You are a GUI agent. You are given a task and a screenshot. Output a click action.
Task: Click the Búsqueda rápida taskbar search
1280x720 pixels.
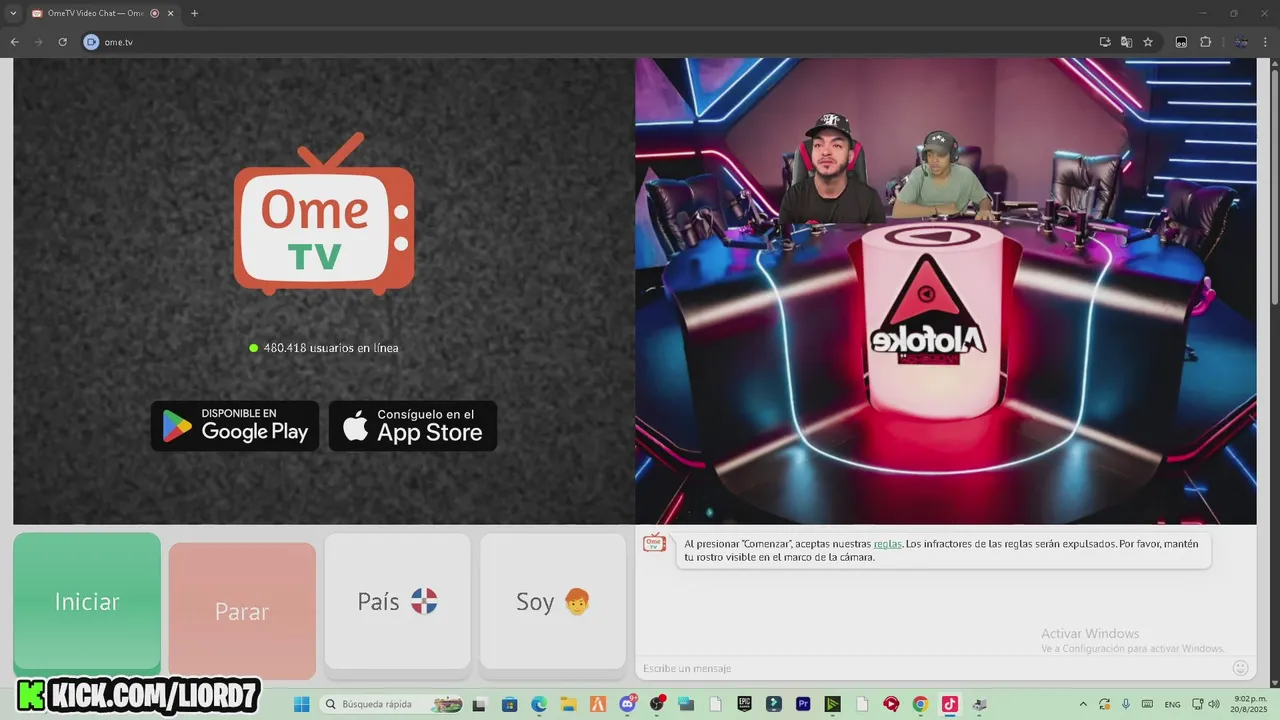pos(393,704)
